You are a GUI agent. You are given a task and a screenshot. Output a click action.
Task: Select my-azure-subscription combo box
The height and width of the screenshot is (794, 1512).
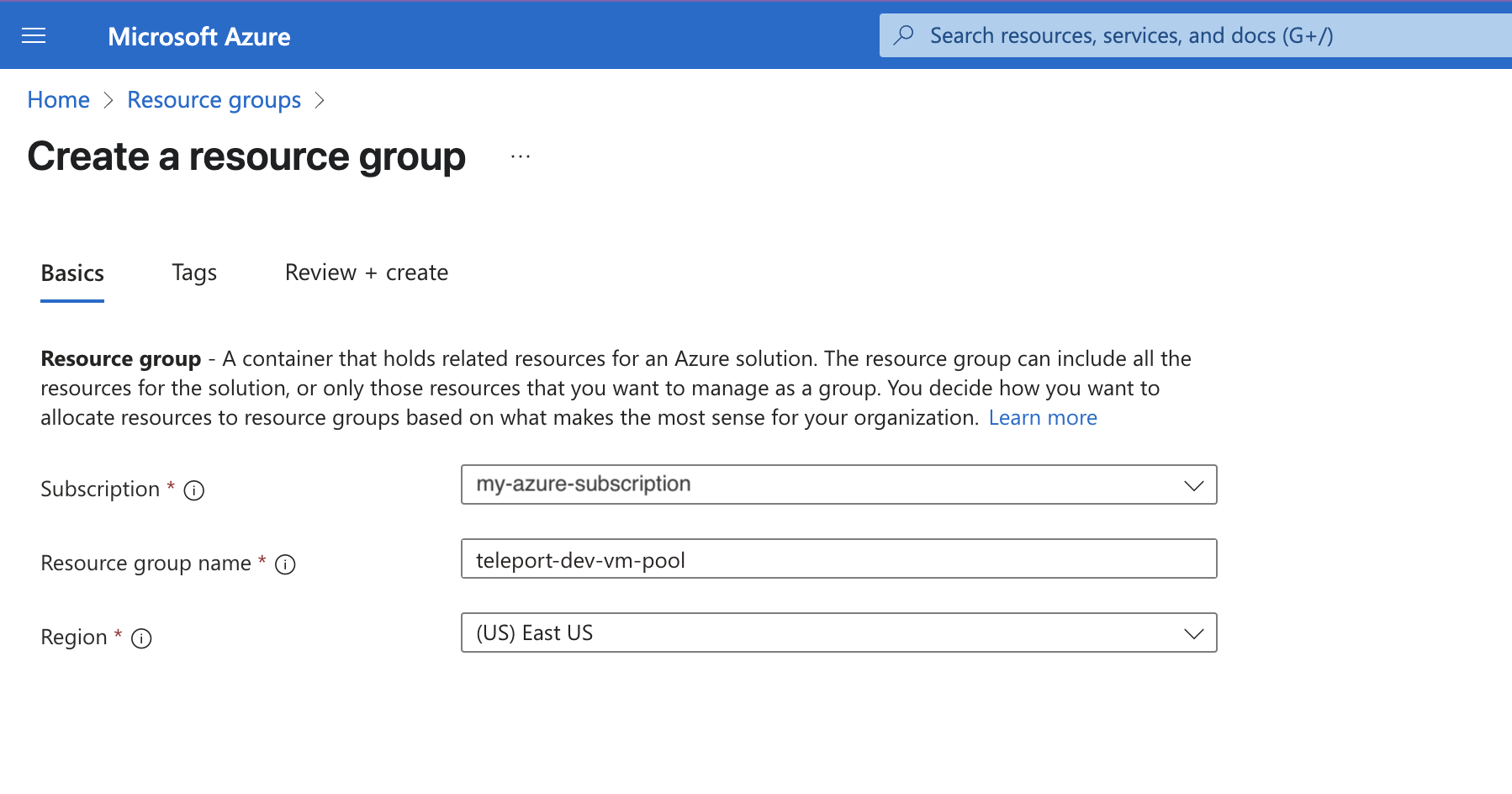tap(838, 484)
